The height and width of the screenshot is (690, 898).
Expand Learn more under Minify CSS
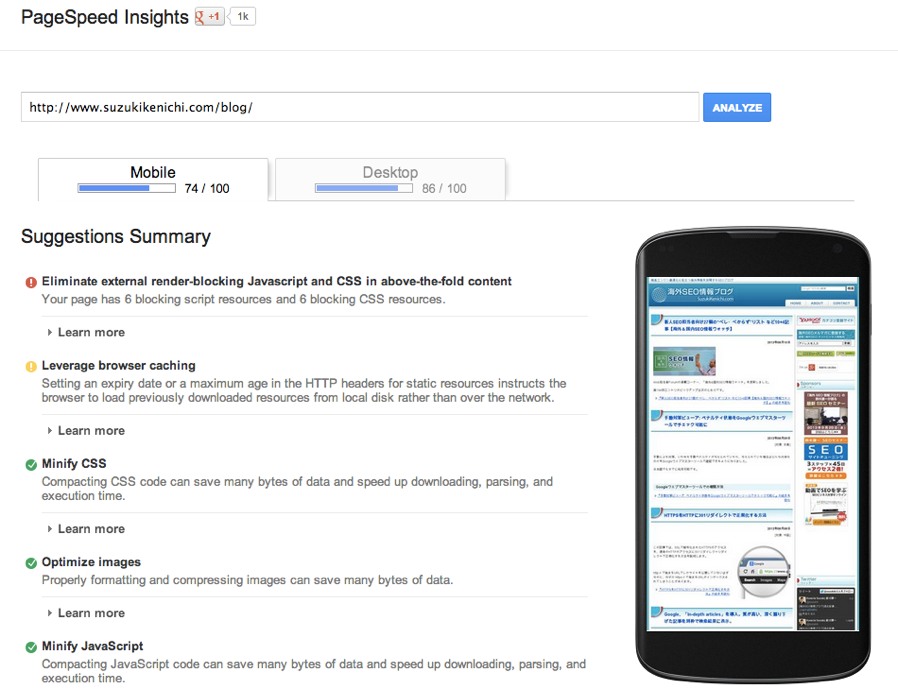[86, 529]
